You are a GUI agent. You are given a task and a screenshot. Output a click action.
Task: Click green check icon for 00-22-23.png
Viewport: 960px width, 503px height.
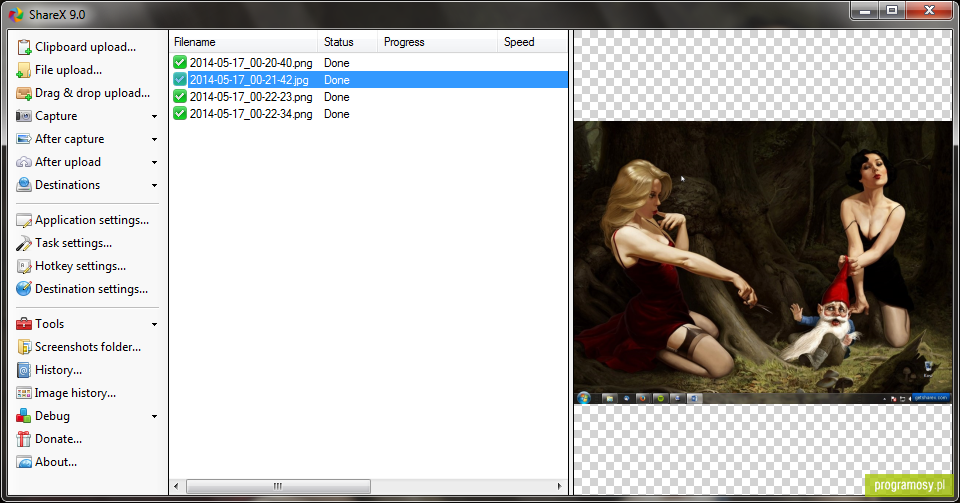(179, 97)
